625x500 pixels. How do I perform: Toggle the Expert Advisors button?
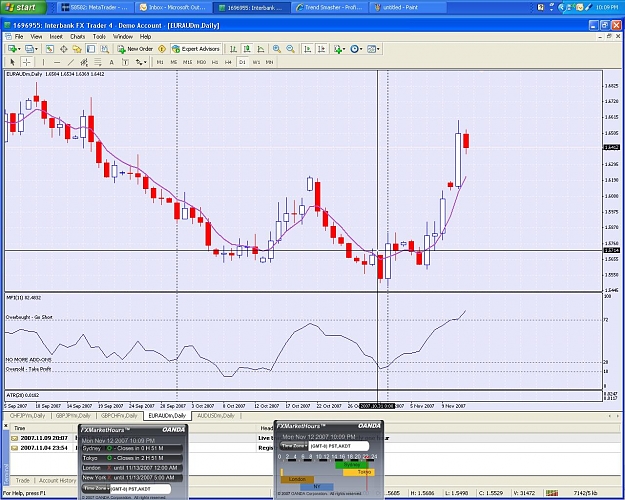pos(196,49)
